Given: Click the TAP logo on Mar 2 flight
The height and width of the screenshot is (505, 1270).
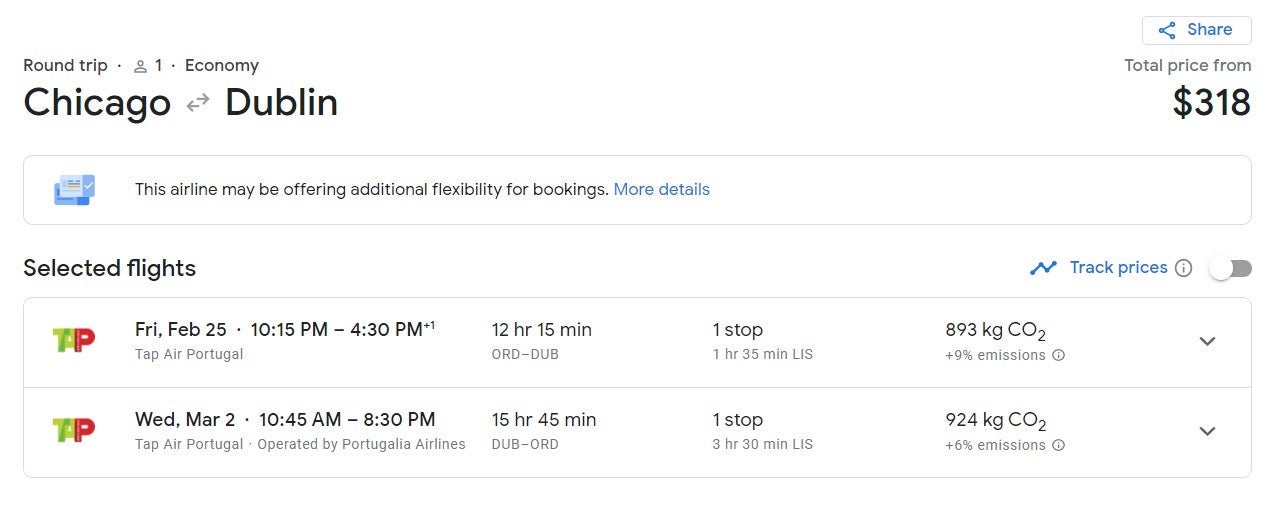Looking at the screenshot, I should point(74,430).
